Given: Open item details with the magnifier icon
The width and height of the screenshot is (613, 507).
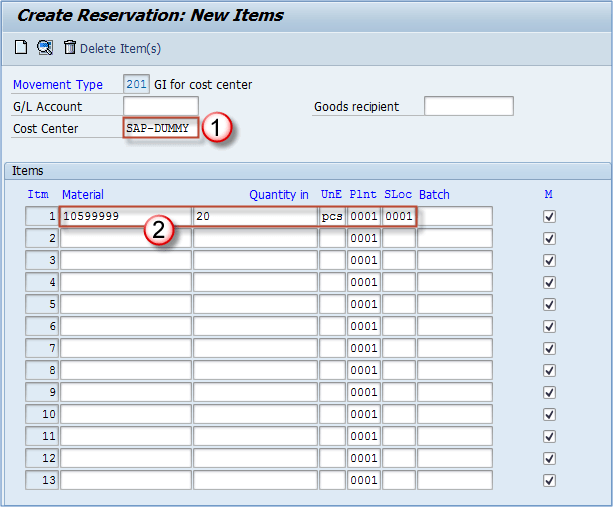Looking at the screenshot, I should point(45,48).
